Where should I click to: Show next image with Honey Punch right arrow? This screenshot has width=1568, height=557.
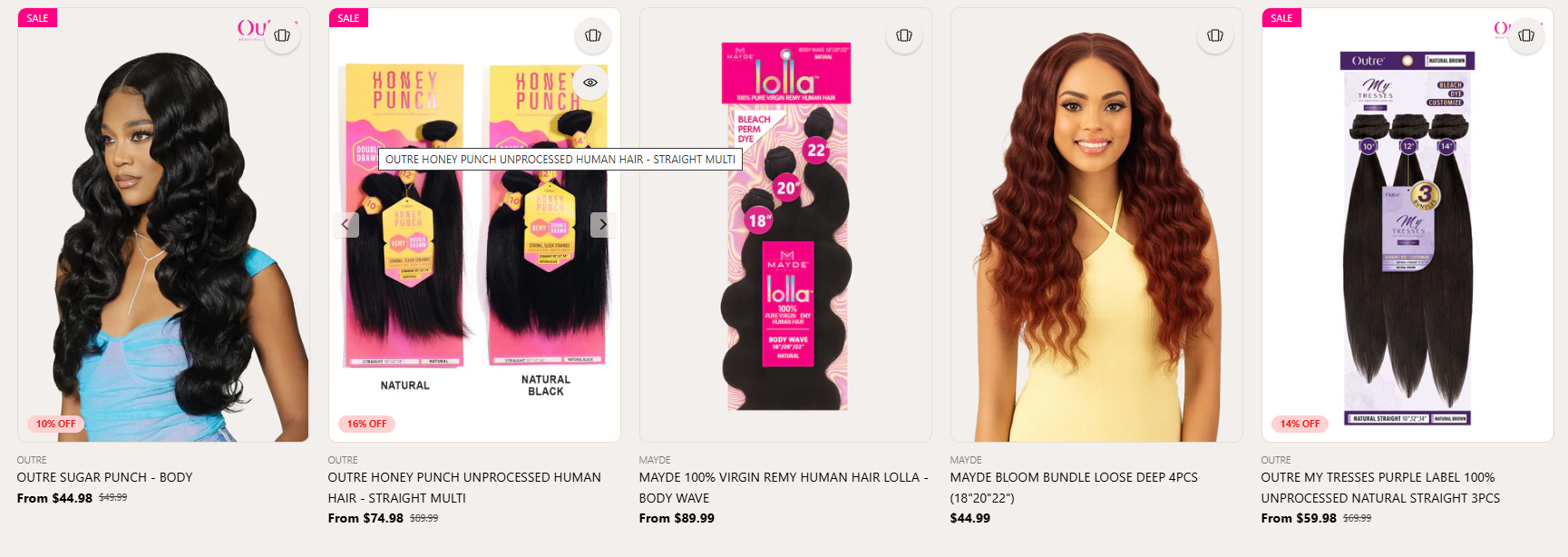point(603,224)
